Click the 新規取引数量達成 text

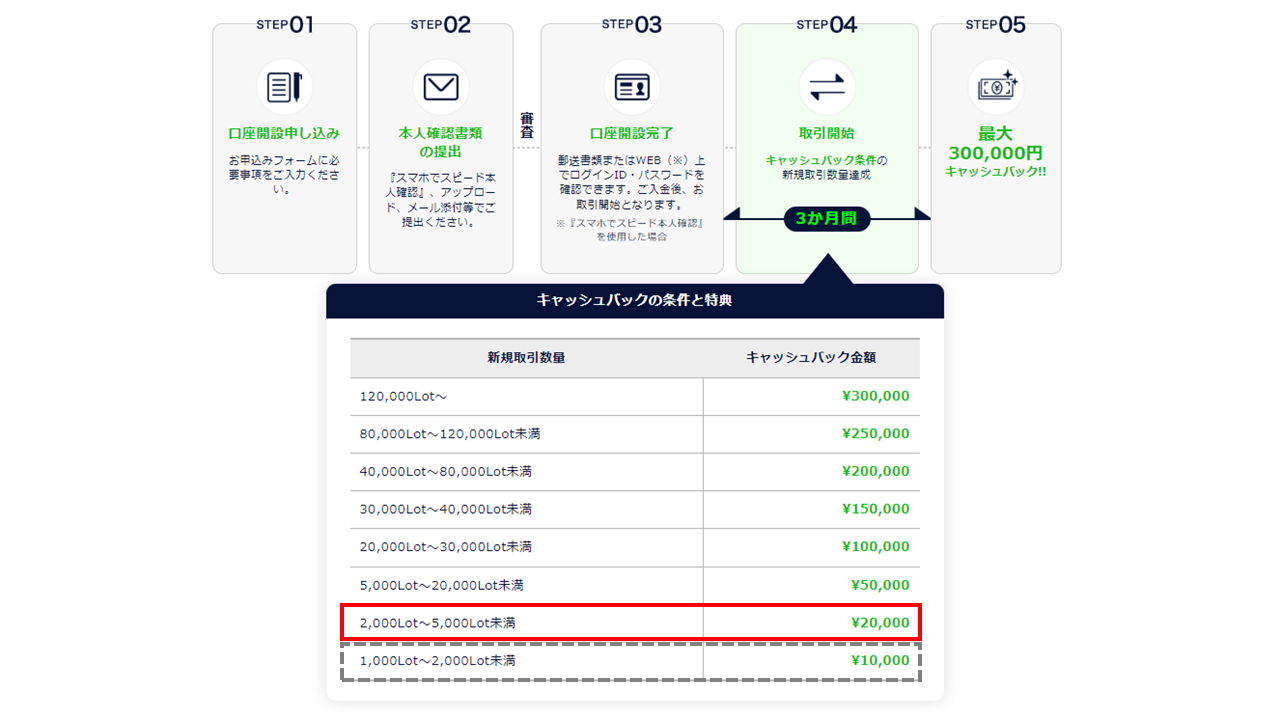pos(827,175)
